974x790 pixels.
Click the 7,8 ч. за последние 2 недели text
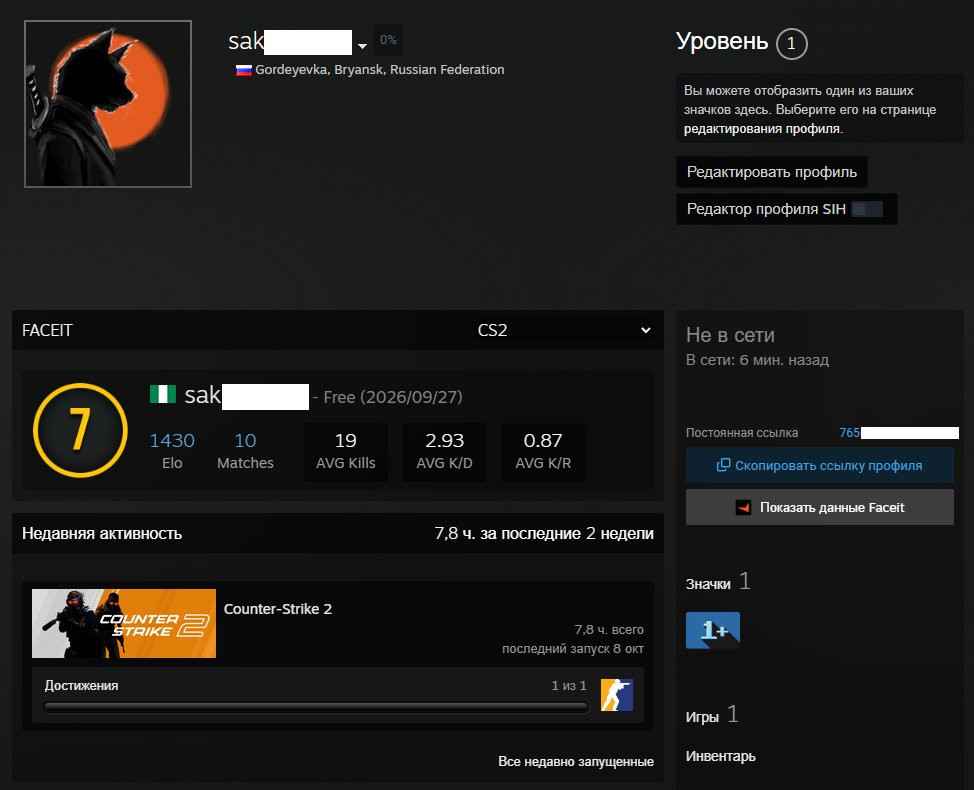click(x=544, y=533)
